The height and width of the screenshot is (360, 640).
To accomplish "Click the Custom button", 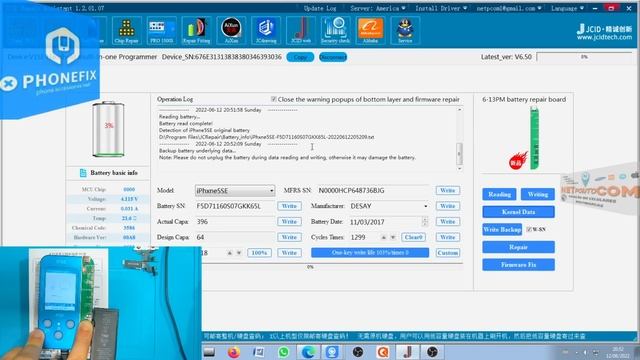I will click(447, 253).
